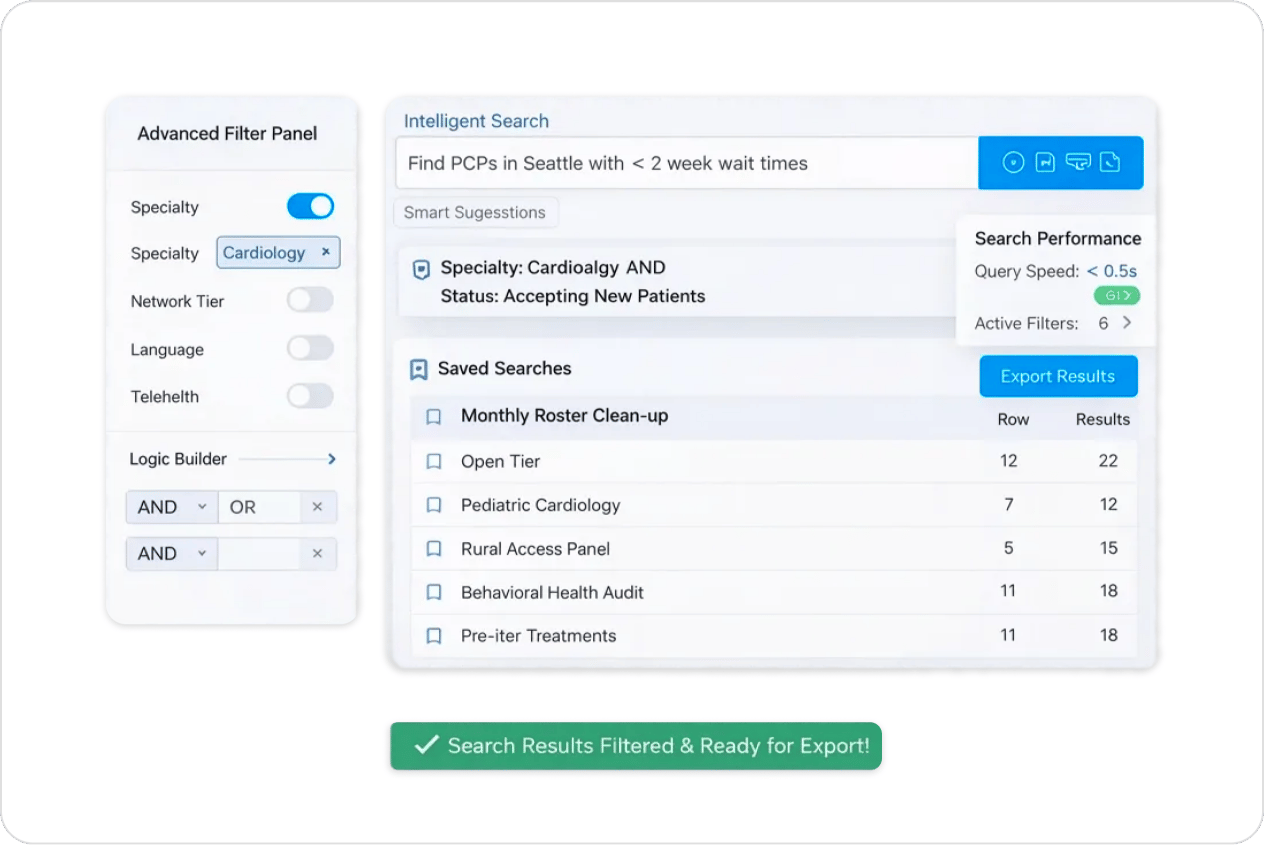Click the shield icon beside Specialty: Cardioalgy
1264x845 pixels.
coord(421,270)
